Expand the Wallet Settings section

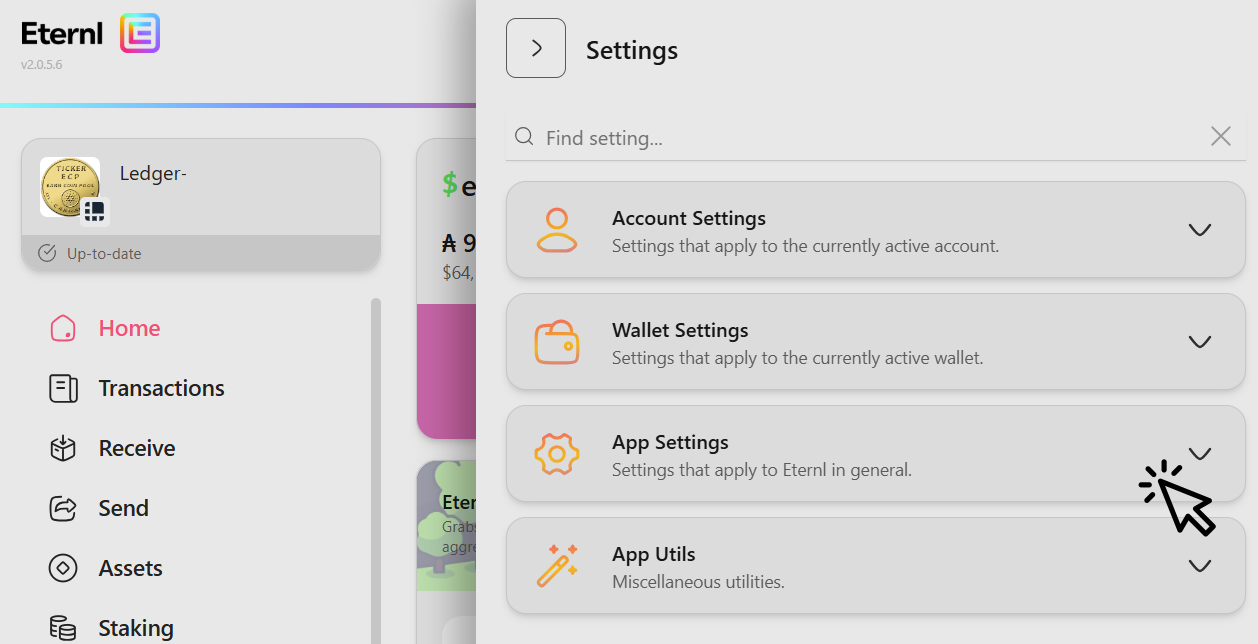click(x=1199, y=341)
